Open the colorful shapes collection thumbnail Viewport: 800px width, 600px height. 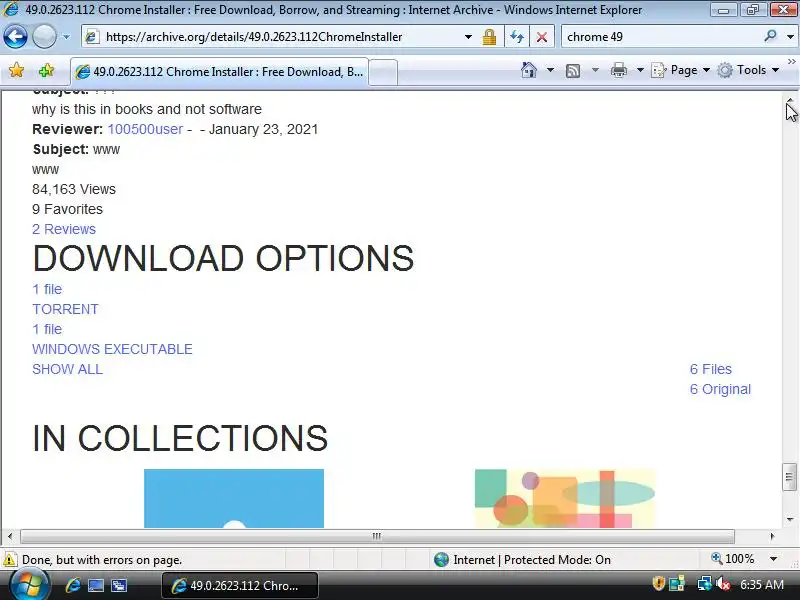(565, 498)
